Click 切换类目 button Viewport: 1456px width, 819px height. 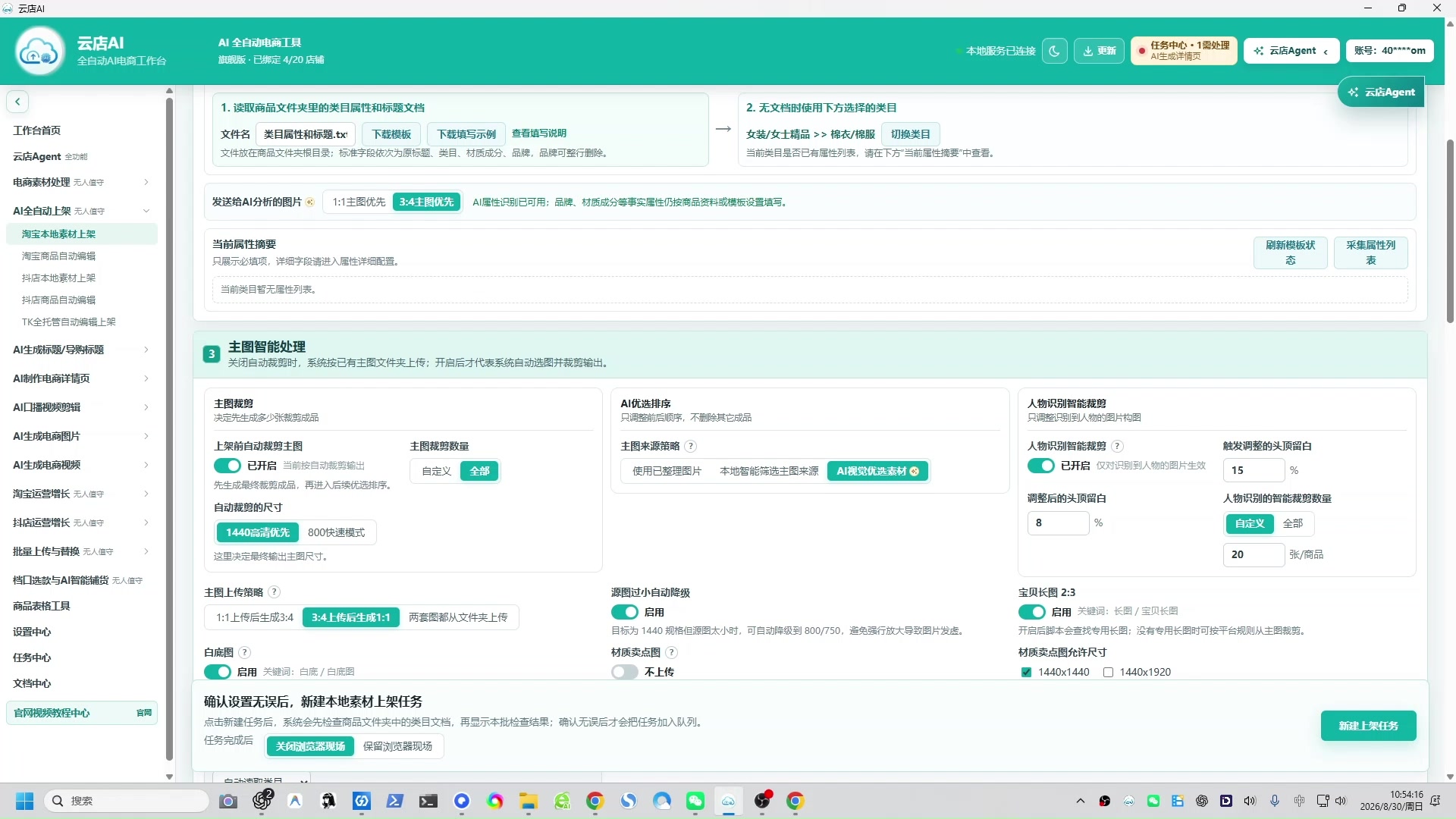pos(910,134)
